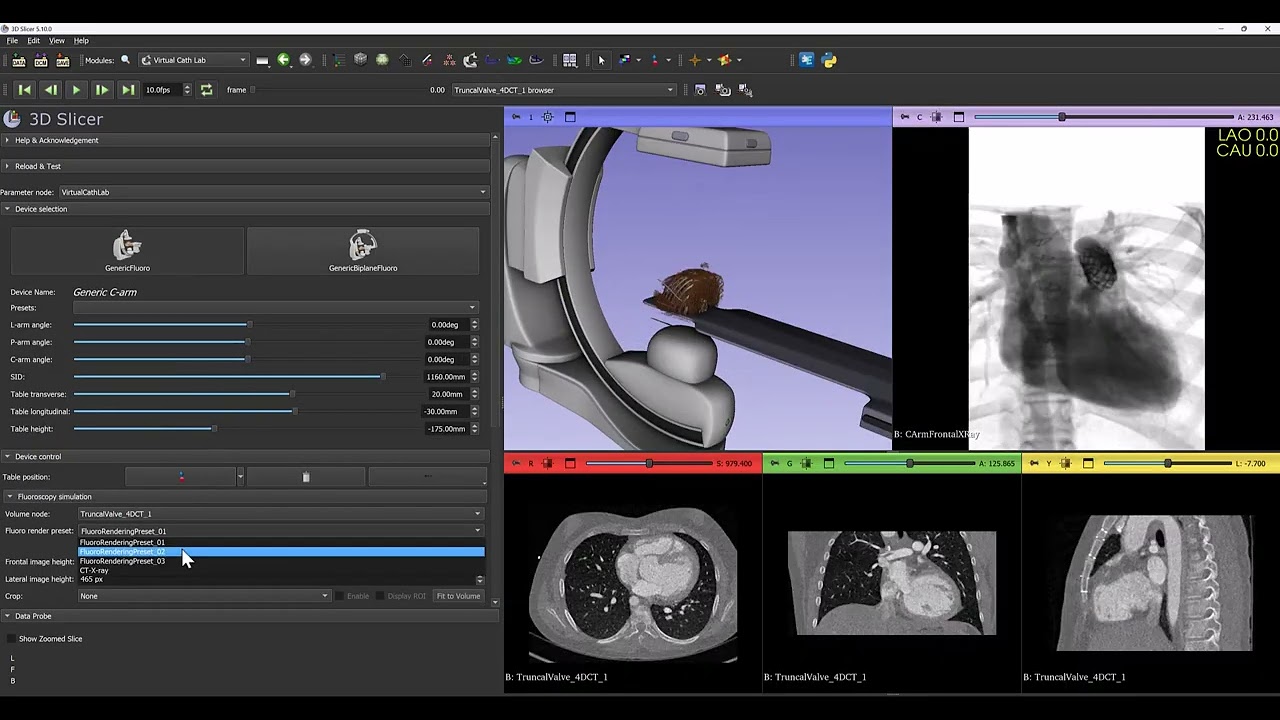
Task: Go to previous module with green back arrow
Action: coord(284,60)
